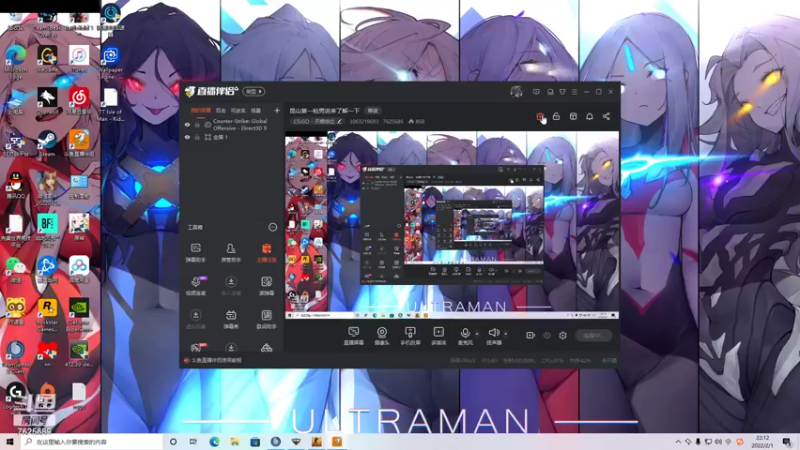Collapse the 工具箱 toolbox panel
The image size is (800, 450).
click(272, 227)
